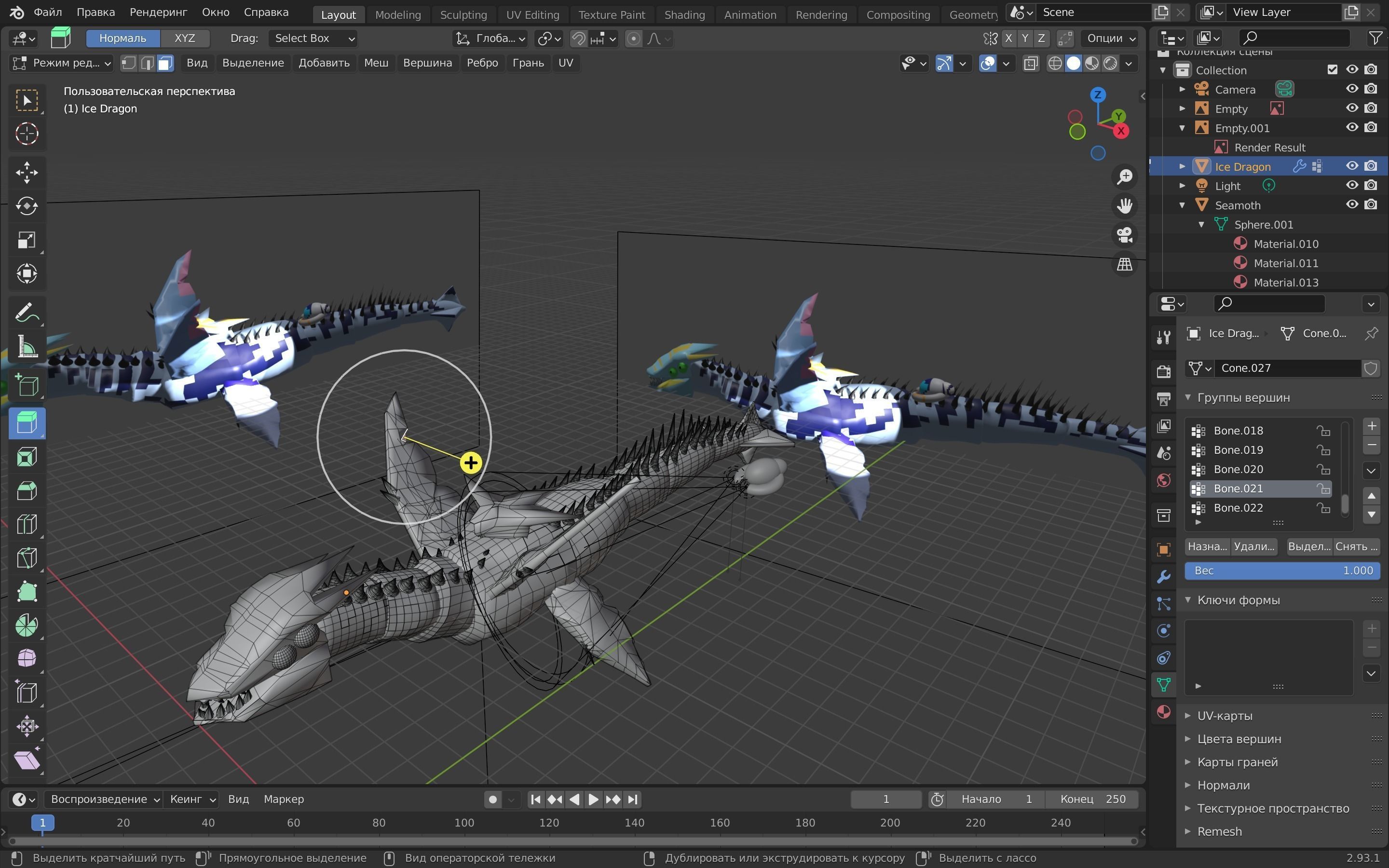Adjust the Вес weight slider
The image size is (1389, 868).
1282,570
